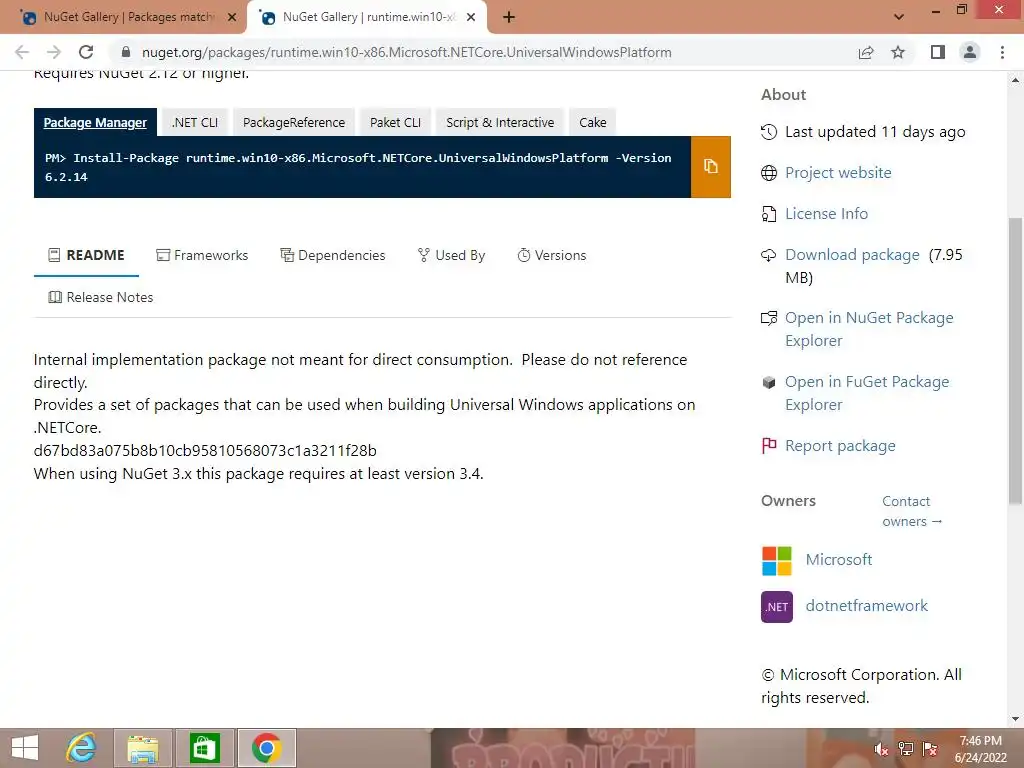Open the License Info link
The width and height of the screenshot is (1024, 768).
pyautogui.click(x=826, y=214)
